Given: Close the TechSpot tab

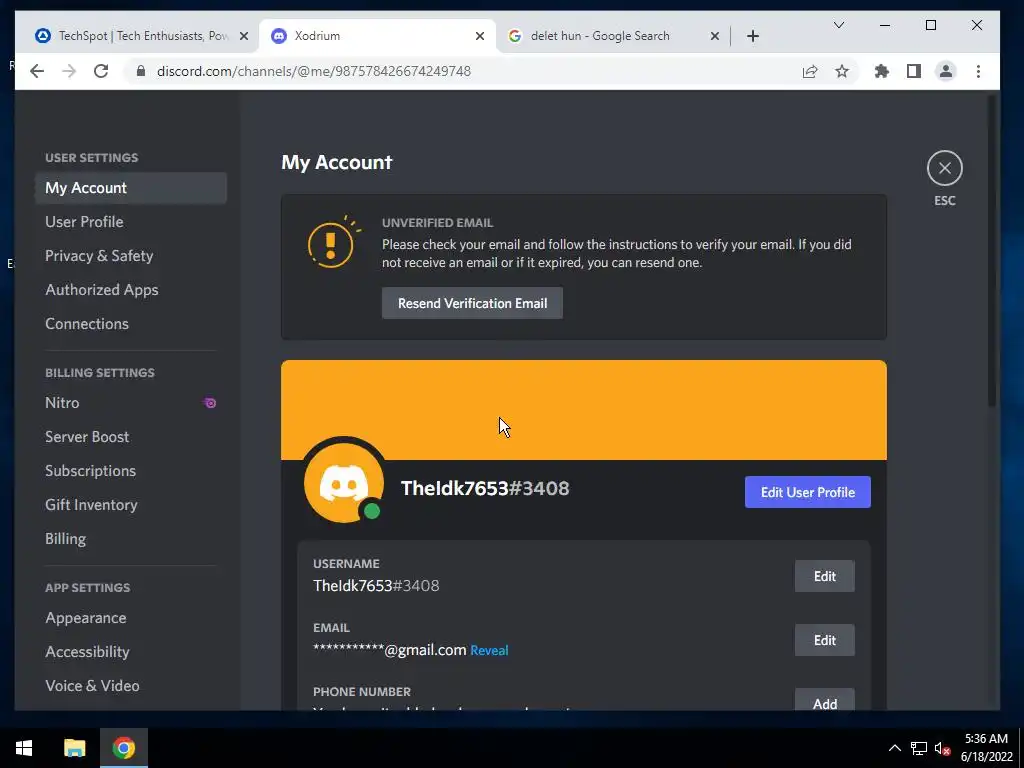Looking at the screenshot, I should [244, 36].
